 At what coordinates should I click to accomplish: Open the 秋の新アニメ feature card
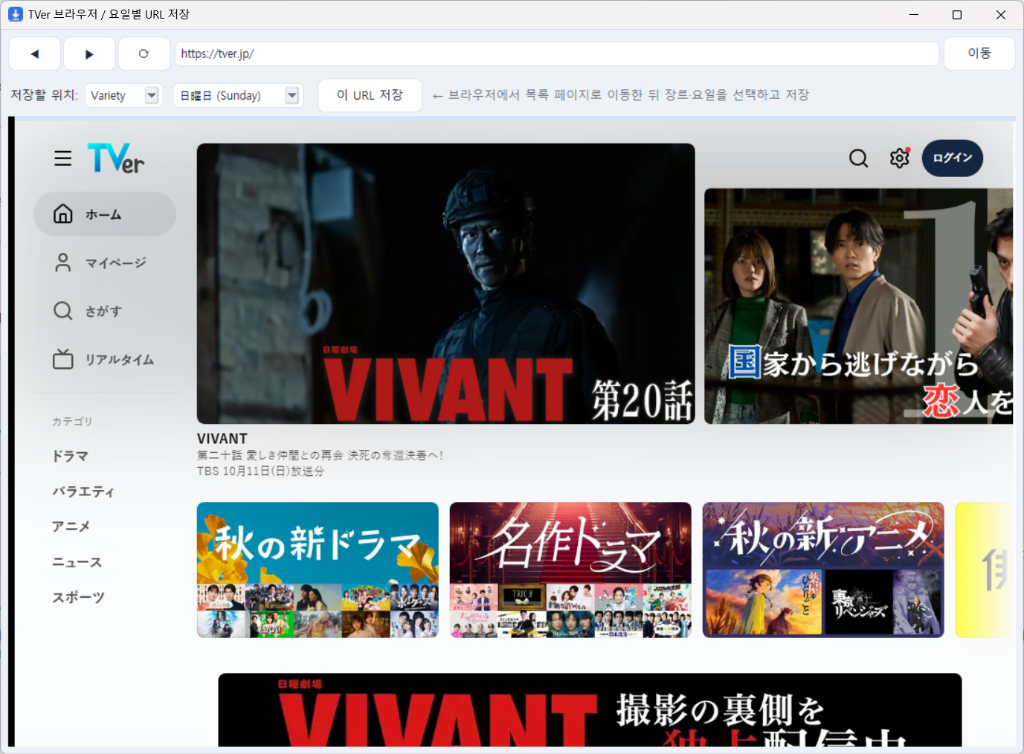pyautogui.click(x=823, y=570)
